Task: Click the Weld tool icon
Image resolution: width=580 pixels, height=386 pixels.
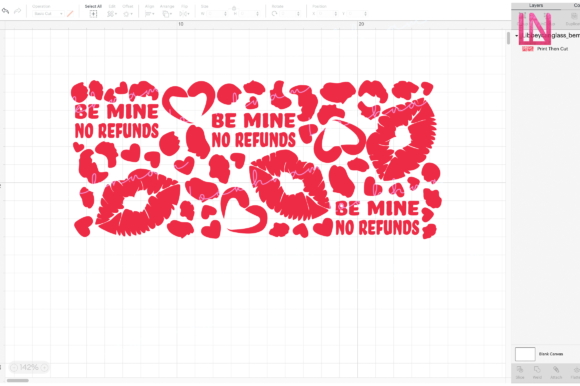Action: click(537, 369)
